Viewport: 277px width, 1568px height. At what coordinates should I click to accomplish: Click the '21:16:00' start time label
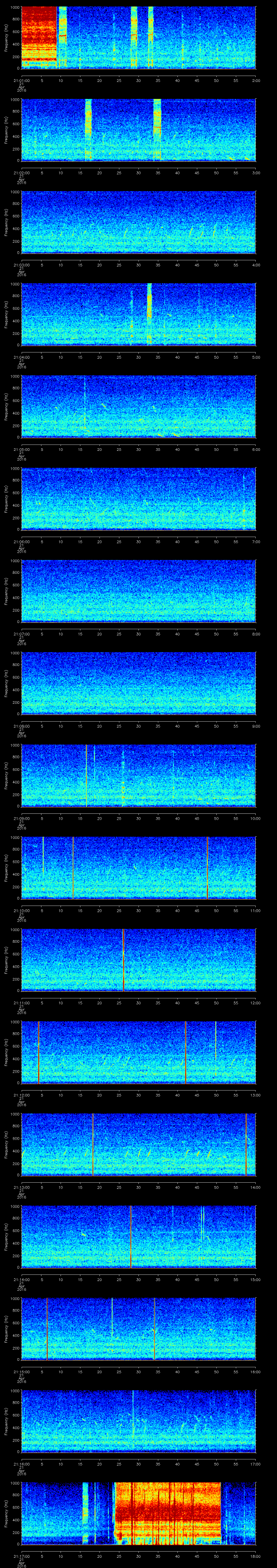tap(21, 1463)
